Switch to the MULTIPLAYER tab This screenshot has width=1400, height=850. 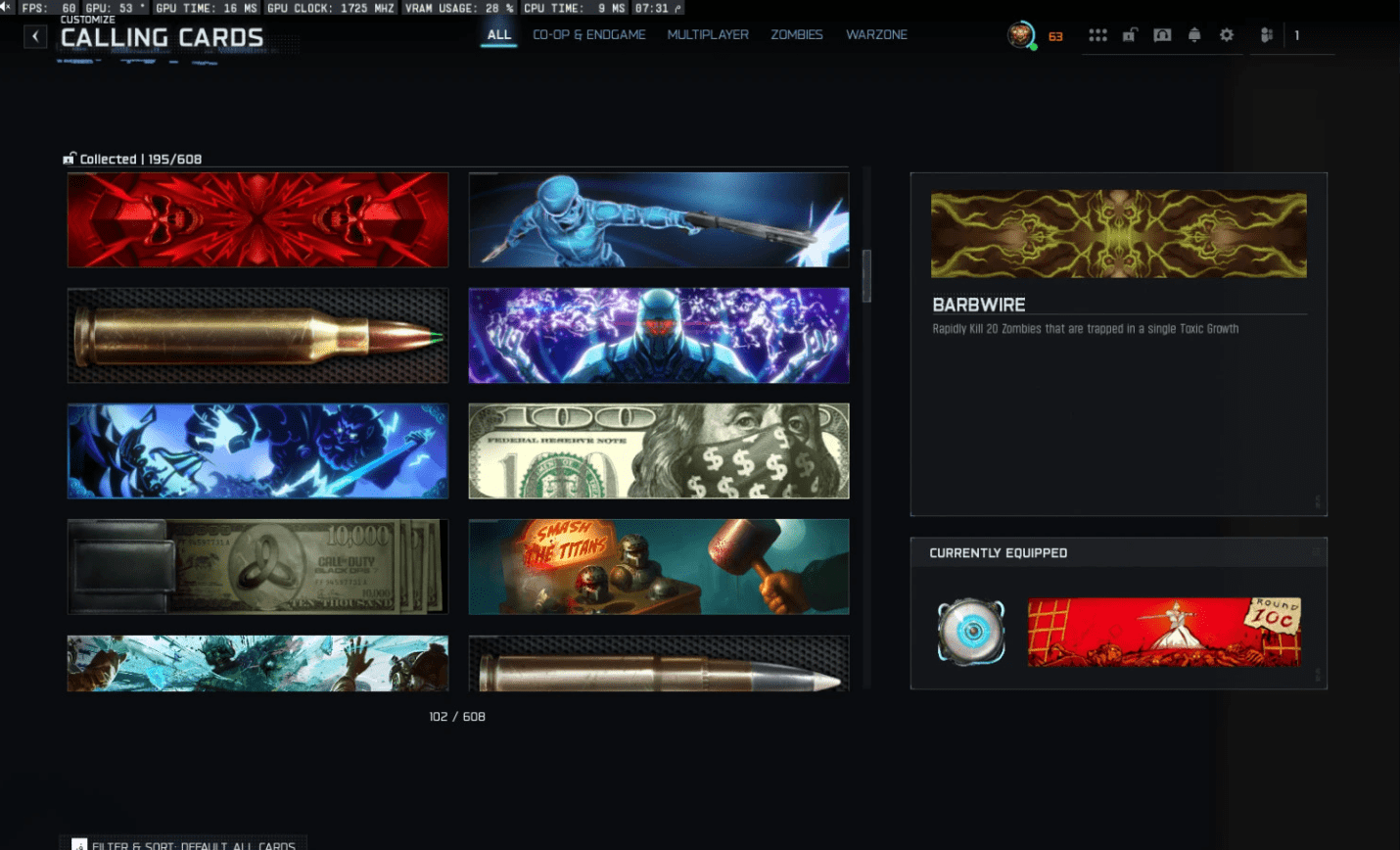coord(707,34)
